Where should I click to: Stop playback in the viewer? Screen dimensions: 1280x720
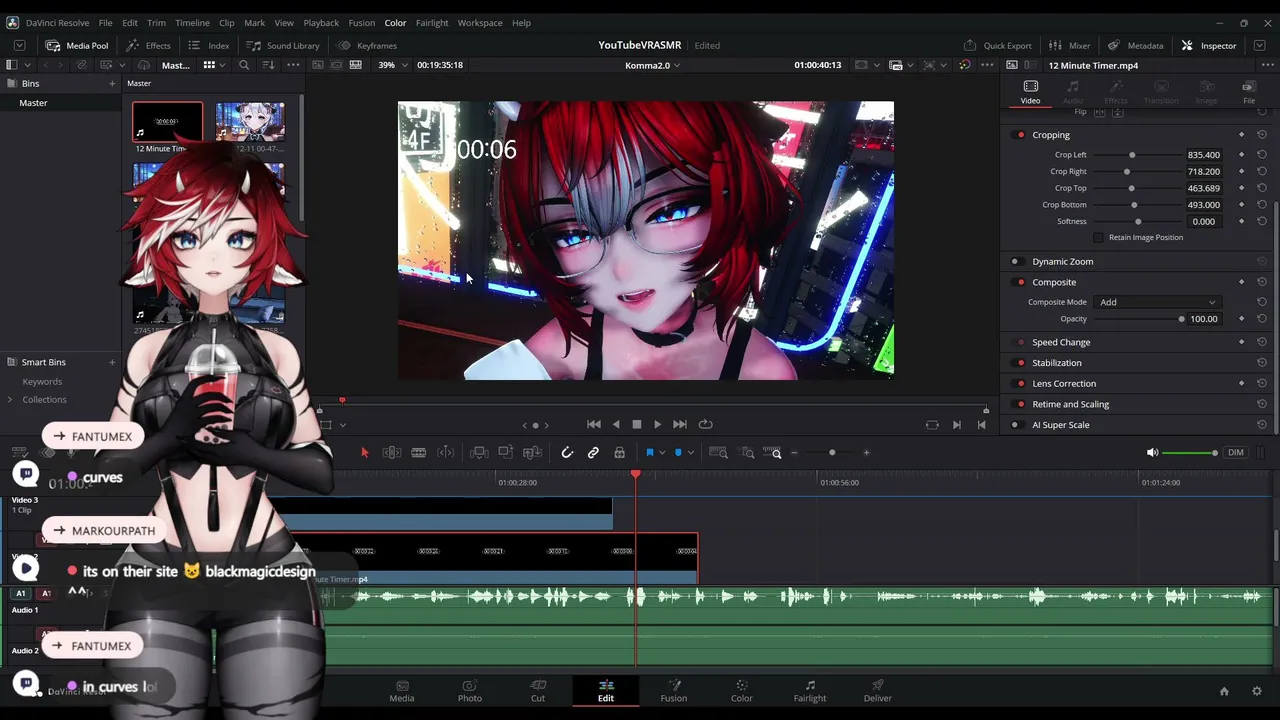click(x=637, y=424)
